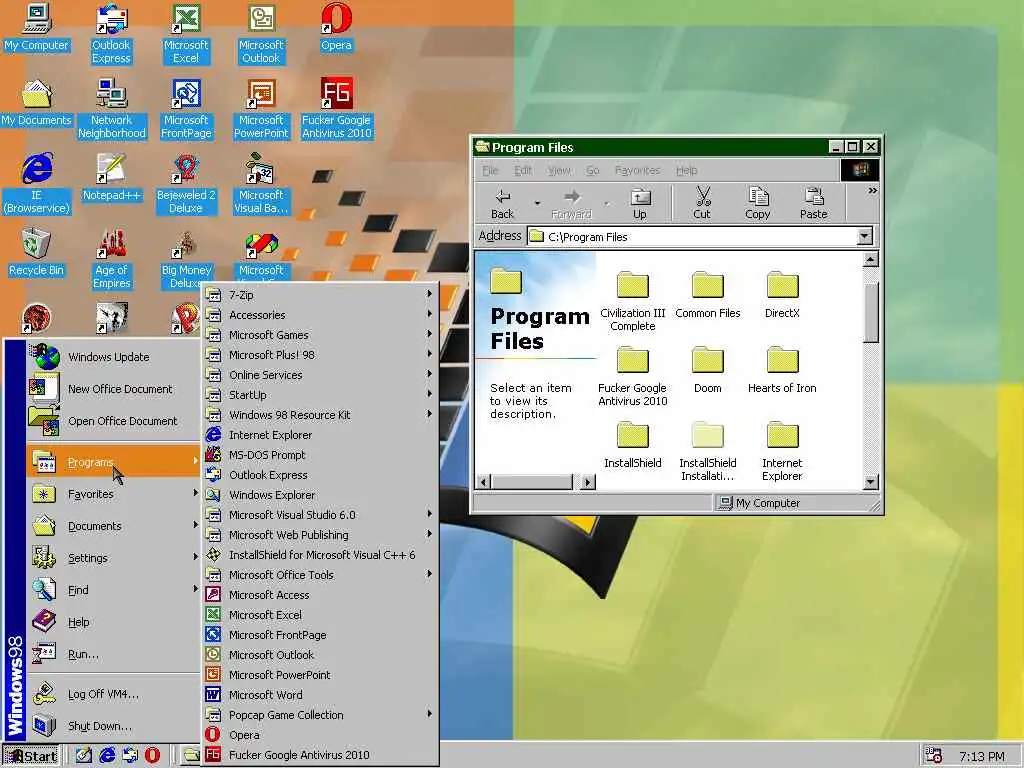Launch Microsoft FrontPage desktop shortcut
The width and height of the screenshot is (1024, 768).
(x=186, y=108)
